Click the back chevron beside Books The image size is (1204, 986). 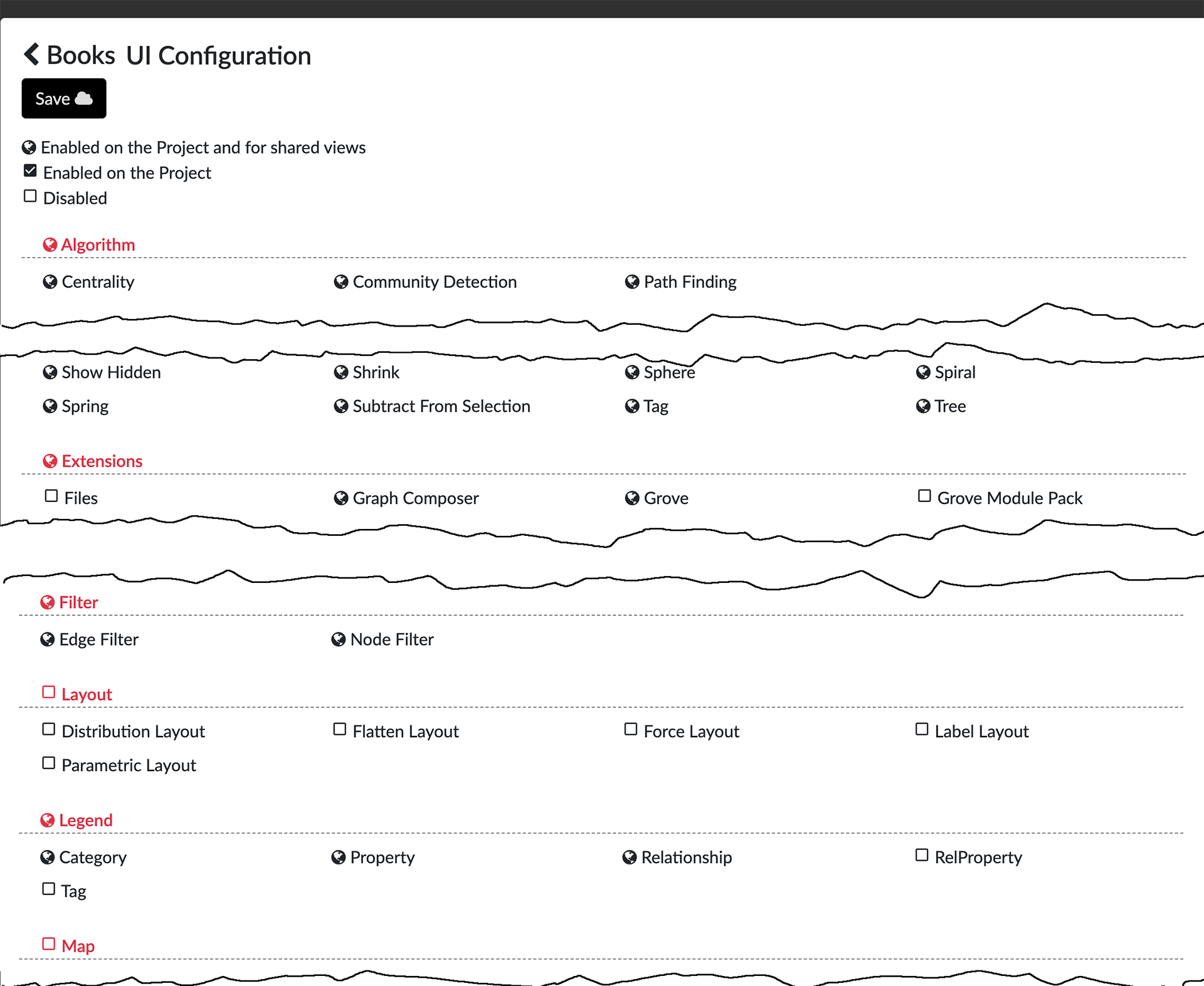(31, 55)
